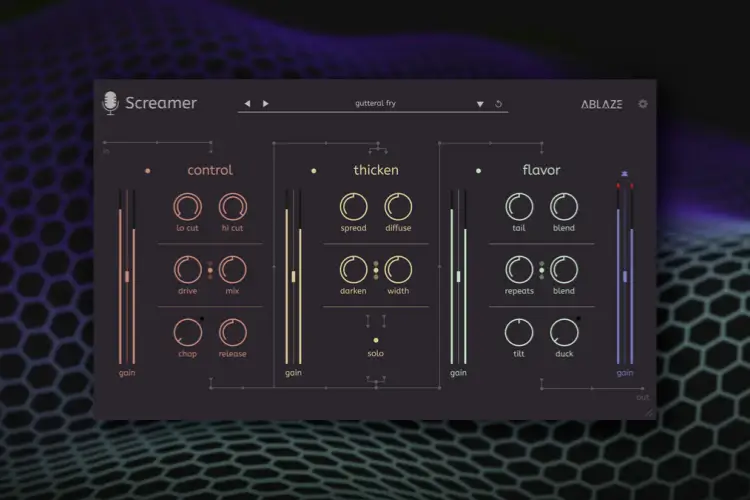750x500 pixels.
Task: Click the purple 'gain' output label
Action: coord(625,373)
